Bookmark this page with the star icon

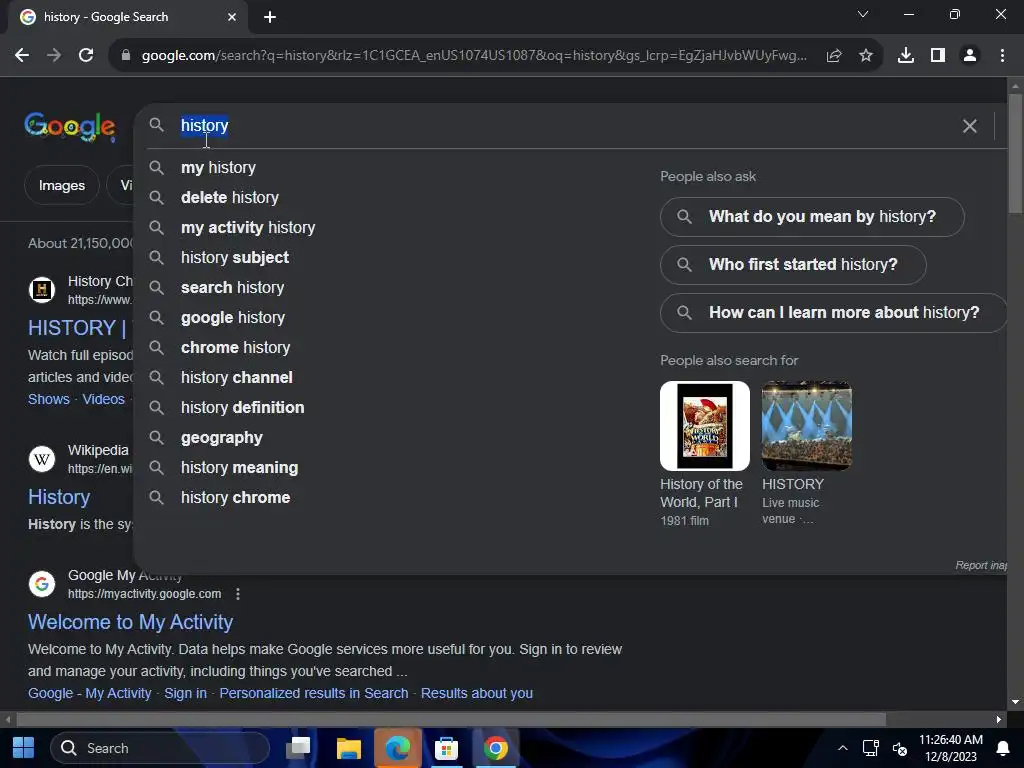[866, 56]
